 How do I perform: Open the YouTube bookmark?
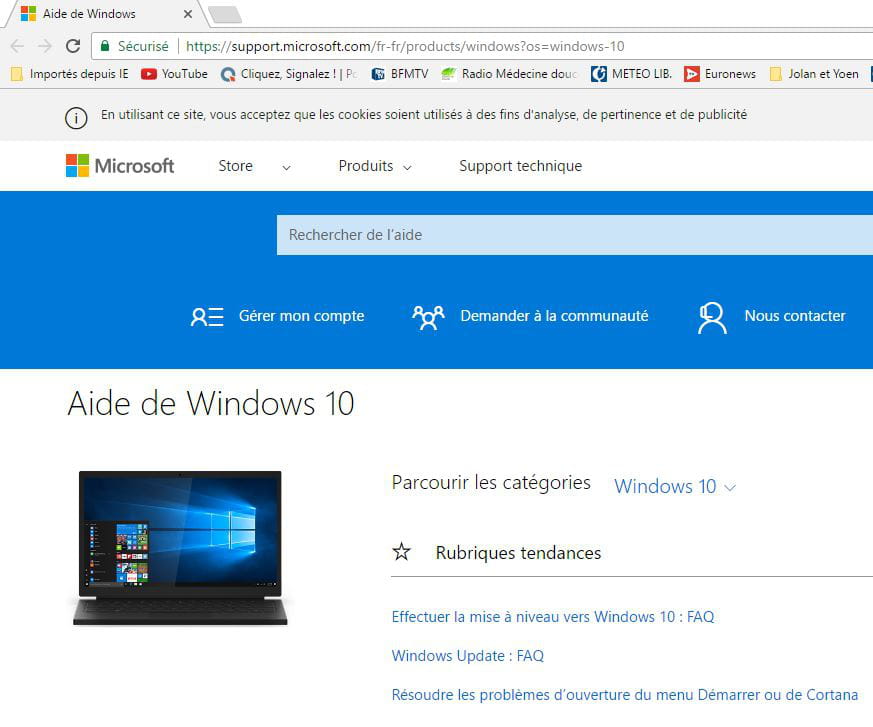click(x=174, y=73)
